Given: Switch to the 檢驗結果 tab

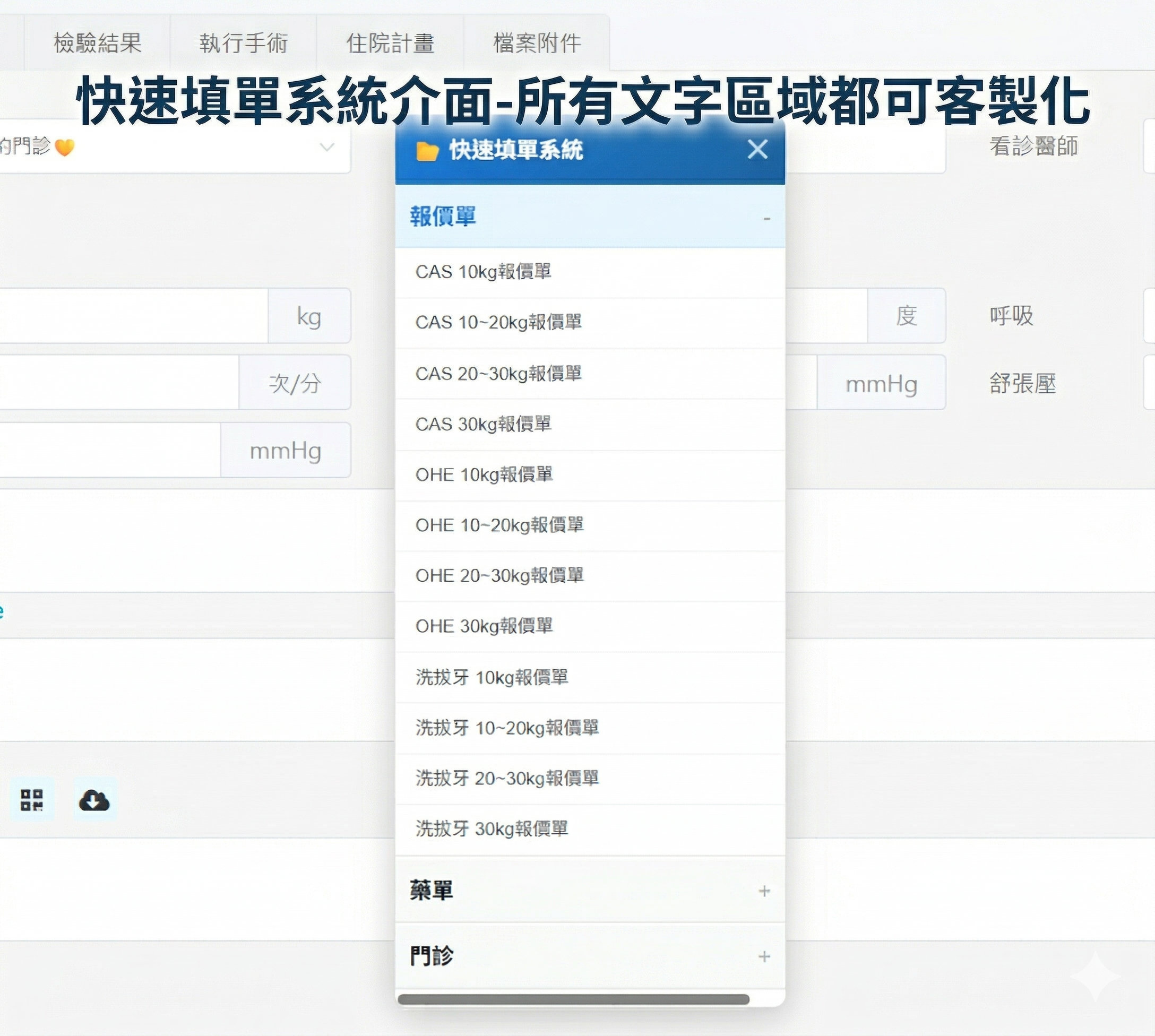Looking at the screenshot, I should coord(97,41).
